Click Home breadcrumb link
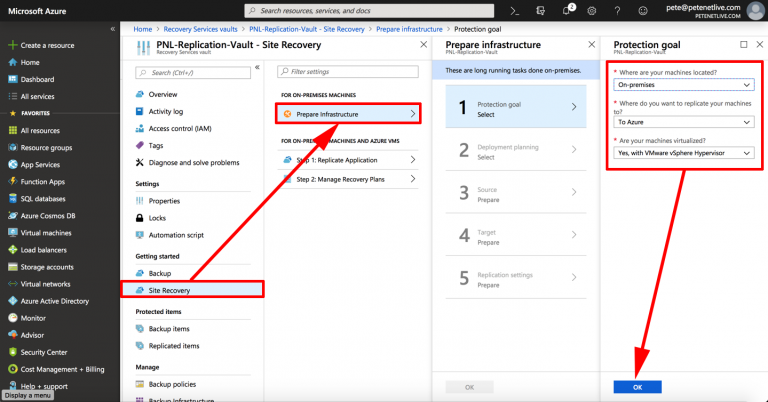 [143, 29]
